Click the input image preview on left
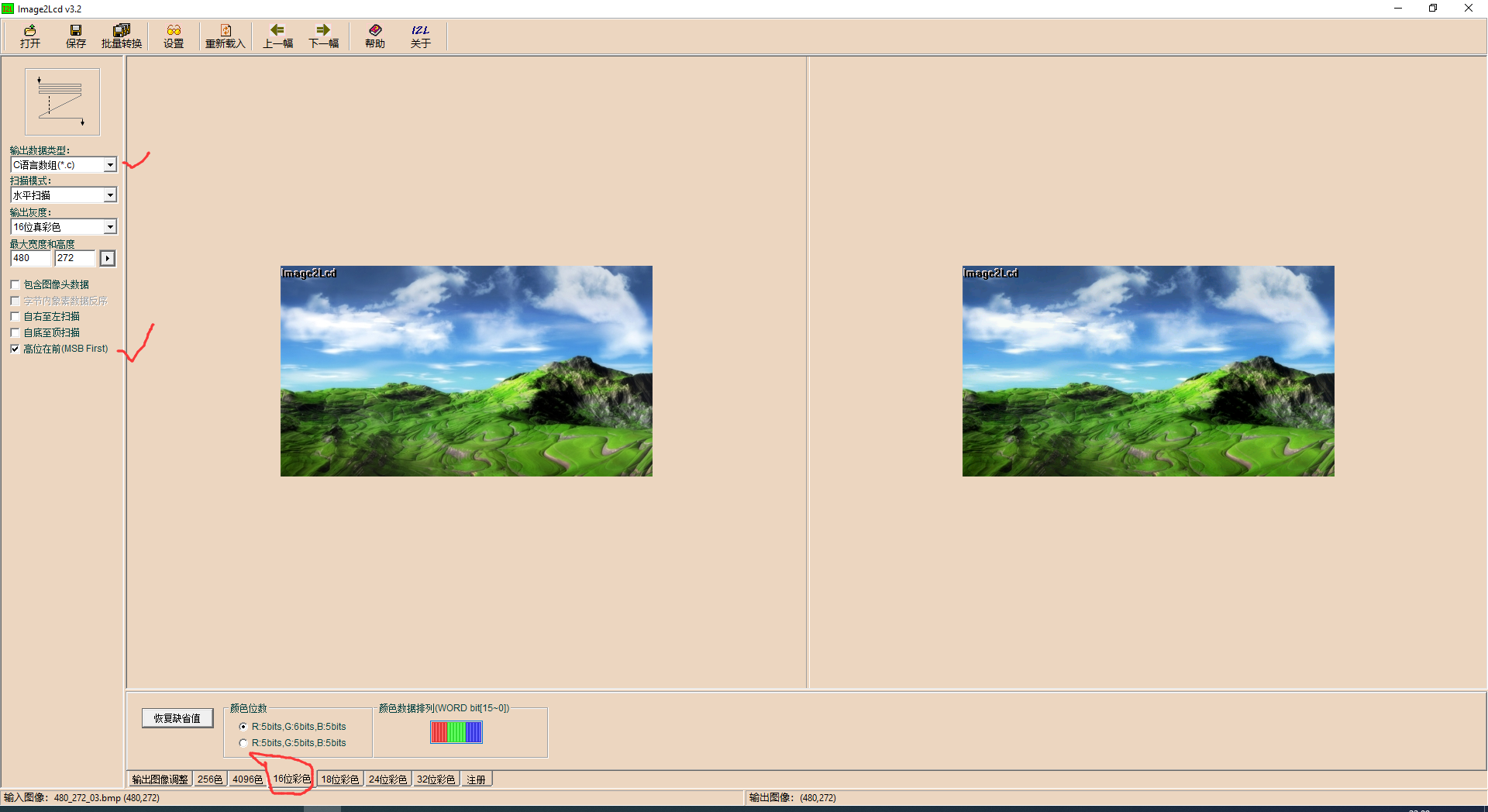This screenshot has width=1488, height=812. click(467, 371)
